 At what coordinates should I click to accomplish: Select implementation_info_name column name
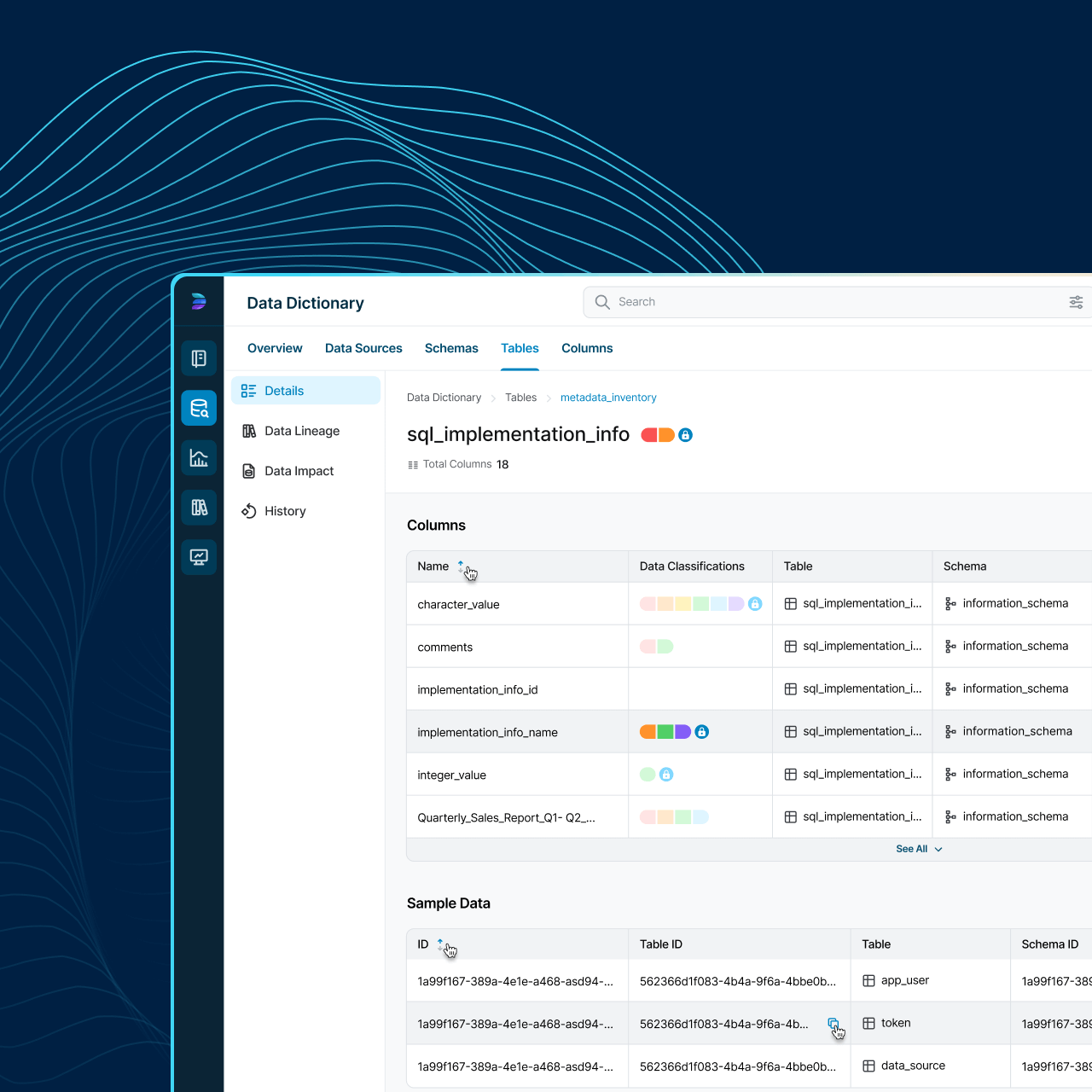click(x=487, y=733)
